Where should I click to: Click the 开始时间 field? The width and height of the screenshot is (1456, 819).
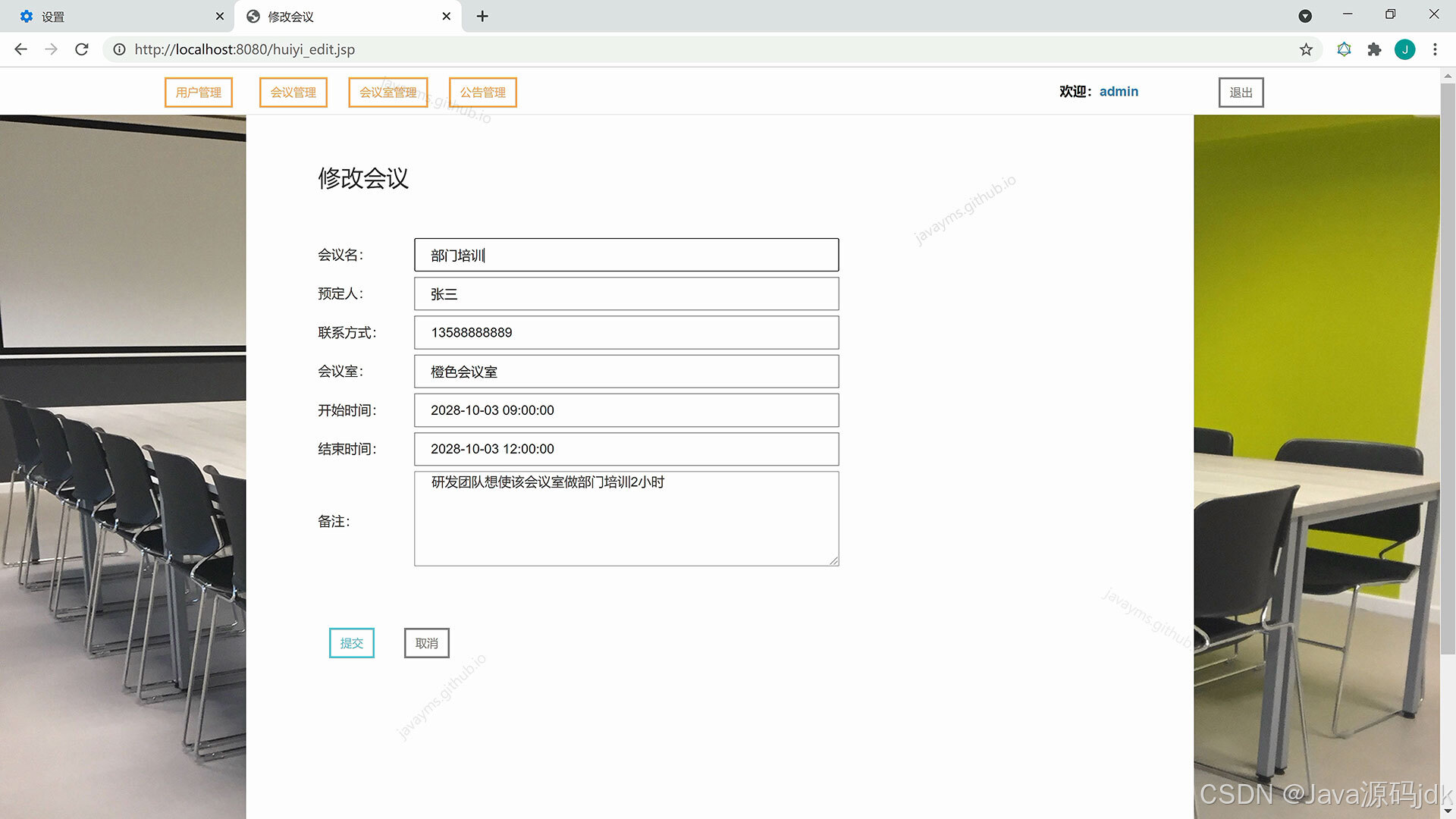coord(626,410)
